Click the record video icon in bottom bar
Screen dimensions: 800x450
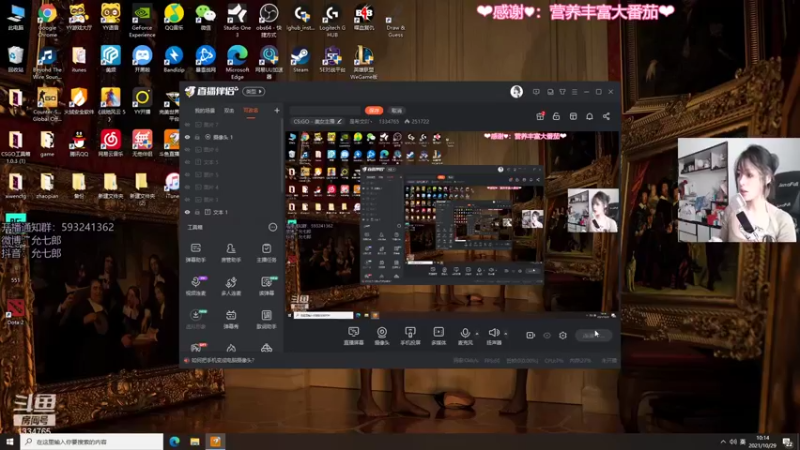tap(530, 335)
